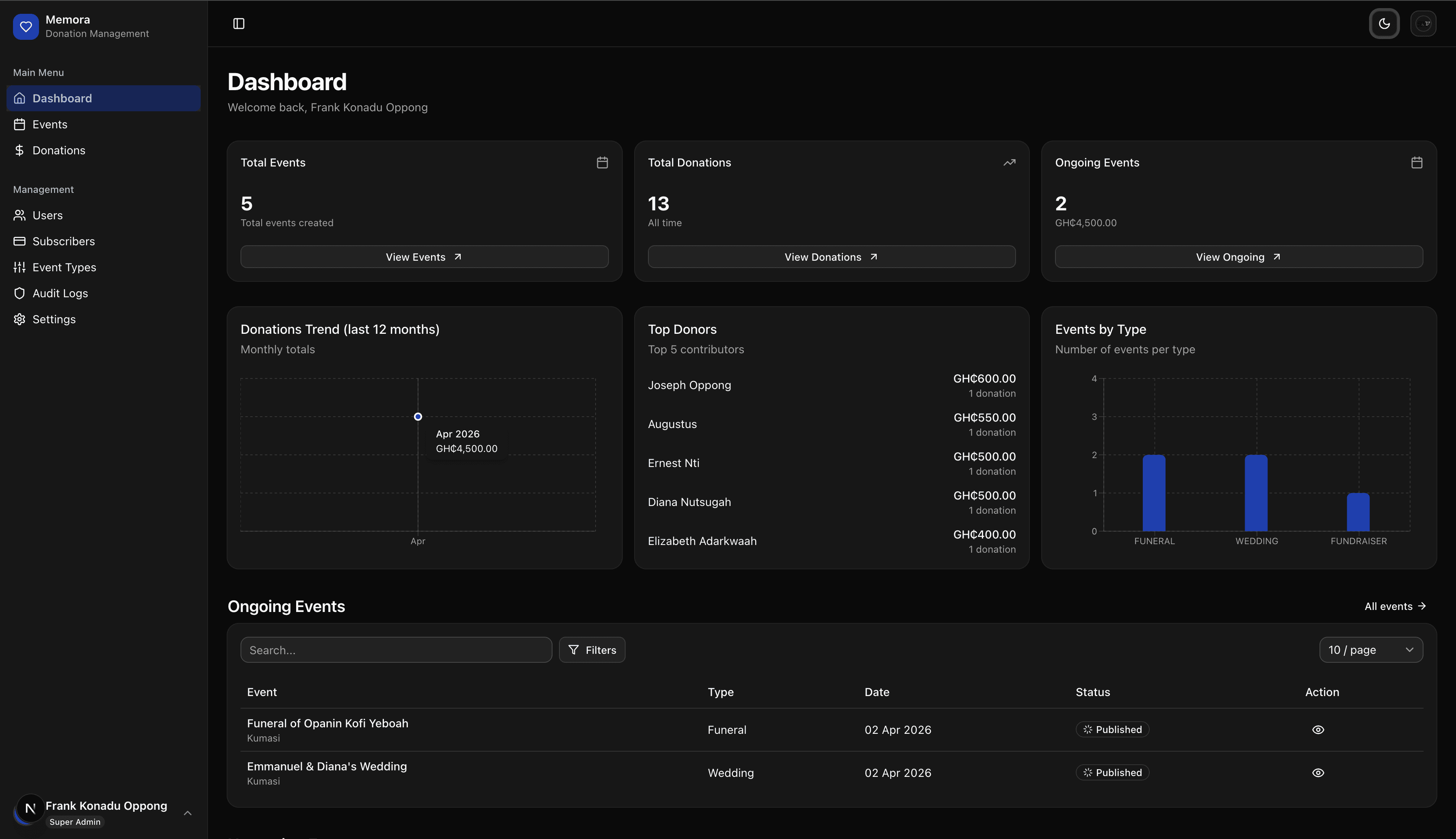Viewport: 1456px width, 839px height.
Task: Toggle dark mode with the moon icon
Action: (1384, 24)
